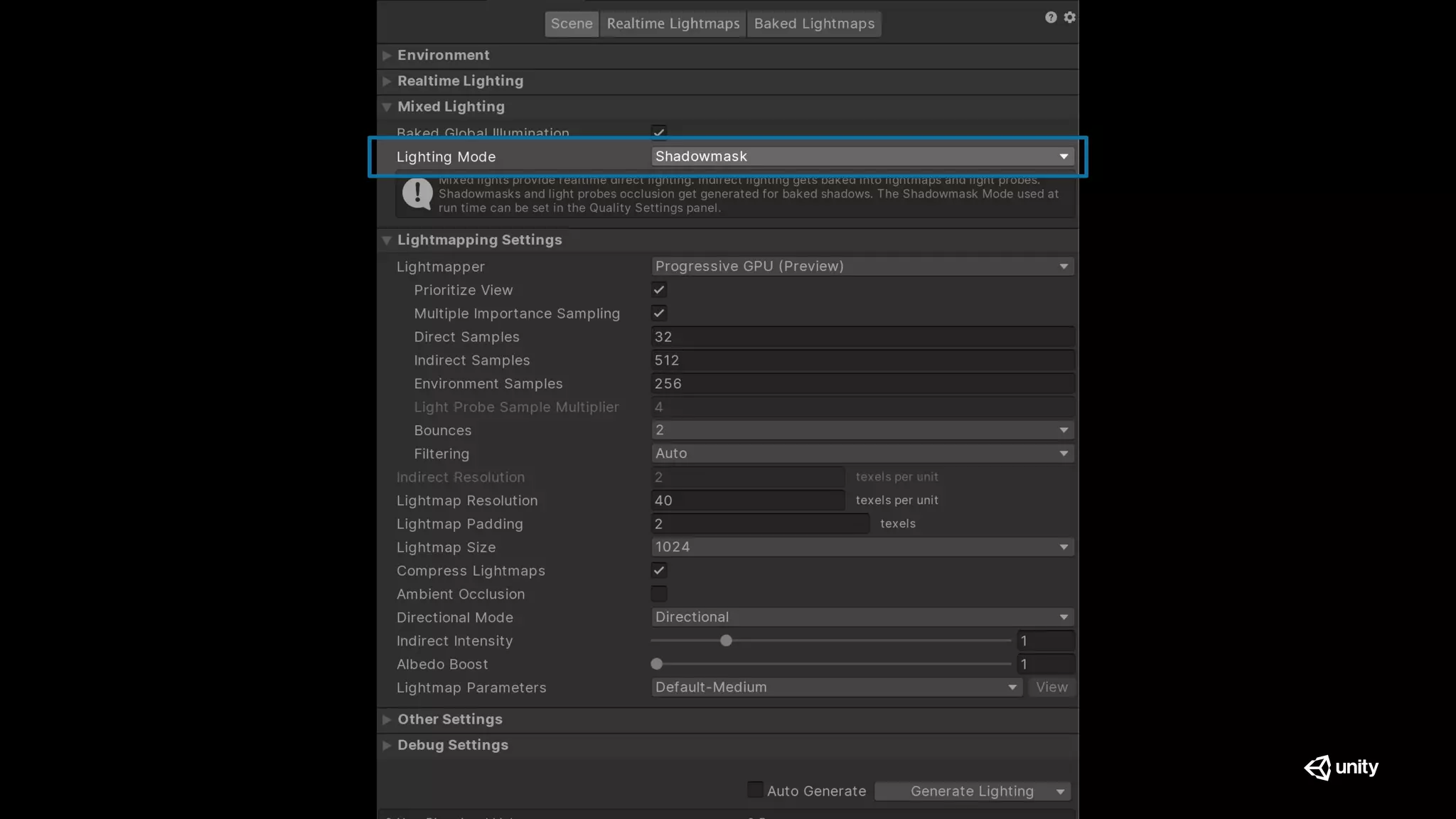
Task: Click View button for Lightmap Parameters
Action: point(1051,687)
